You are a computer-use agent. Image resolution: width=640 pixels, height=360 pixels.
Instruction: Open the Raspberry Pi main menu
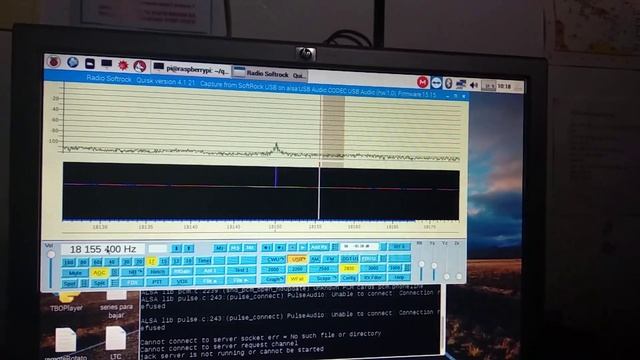click(x=54, y=62)
